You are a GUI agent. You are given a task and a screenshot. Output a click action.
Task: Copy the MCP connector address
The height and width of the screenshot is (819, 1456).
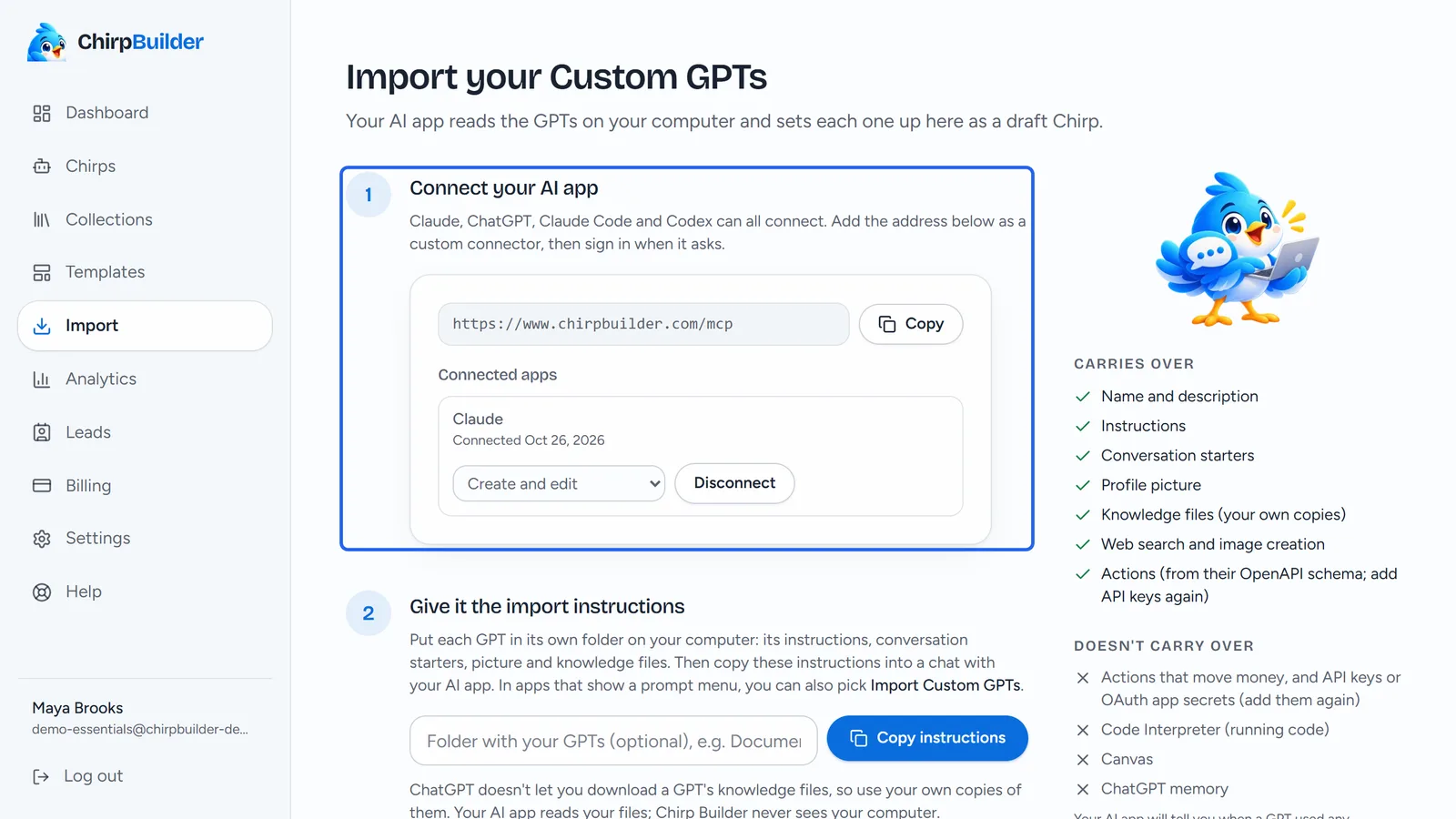[911, 324]
